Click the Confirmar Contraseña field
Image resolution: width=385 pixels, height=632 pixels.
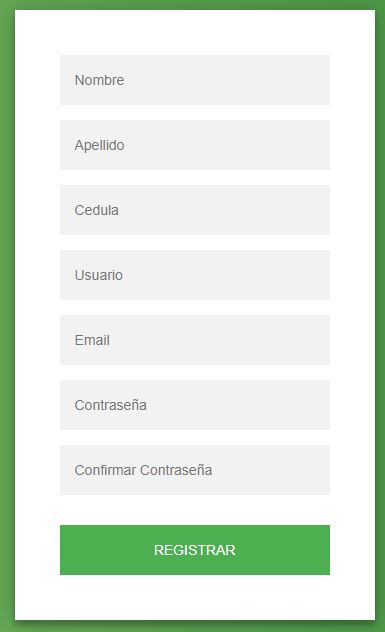tap(195, 470)
